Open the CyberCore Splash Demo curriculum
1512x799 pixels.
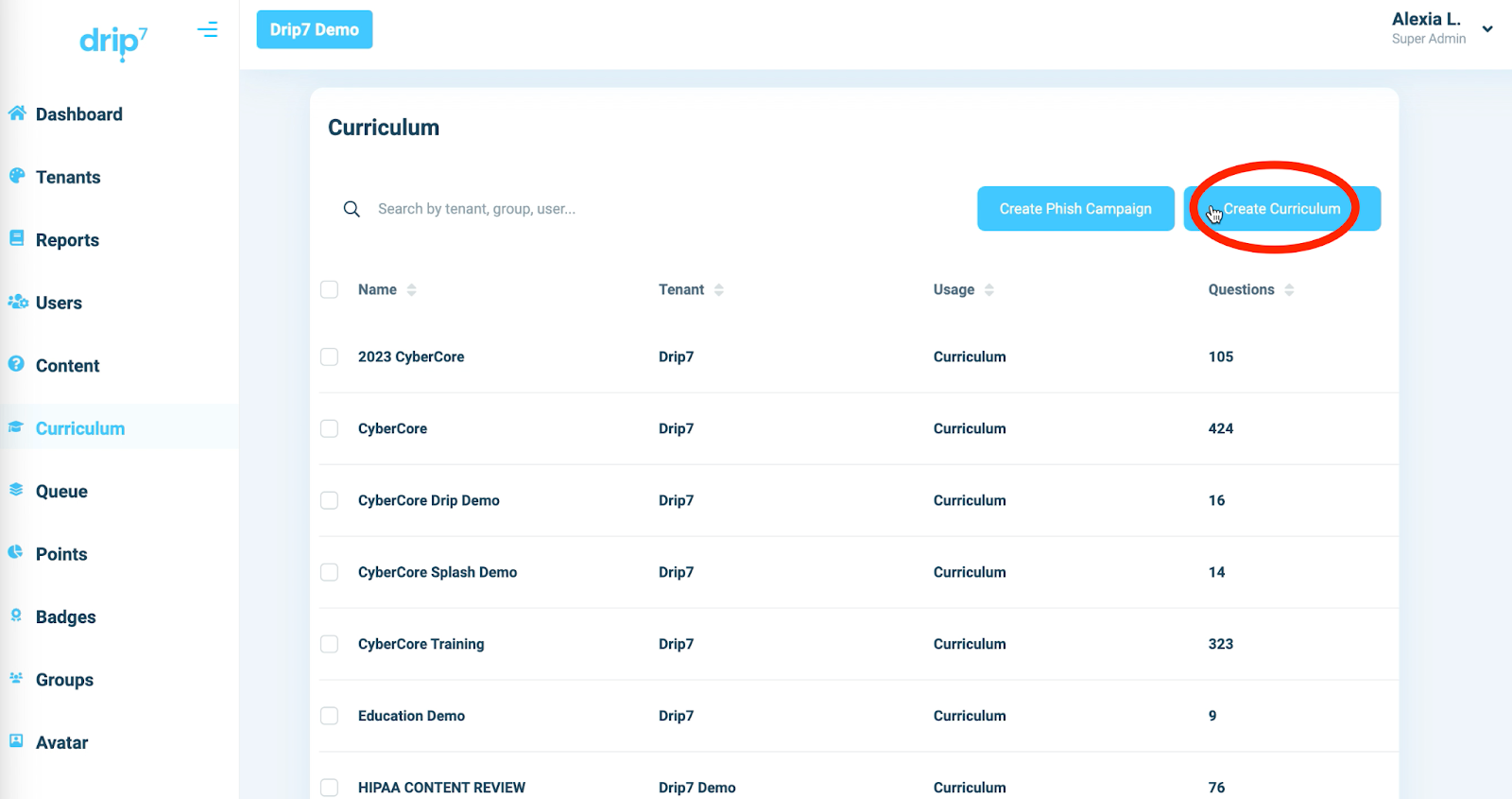tap(438, 572)
